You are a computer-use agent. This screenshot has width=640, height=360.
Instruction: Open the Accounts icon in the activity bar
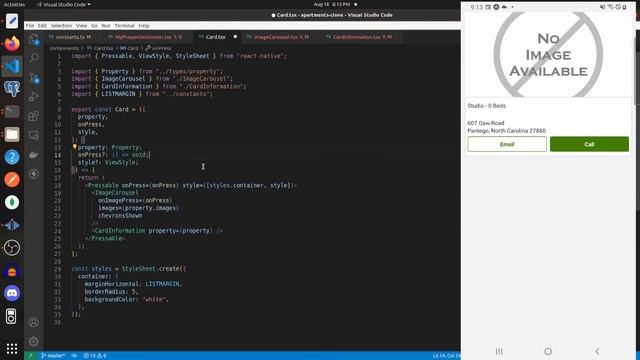[34, 322]
